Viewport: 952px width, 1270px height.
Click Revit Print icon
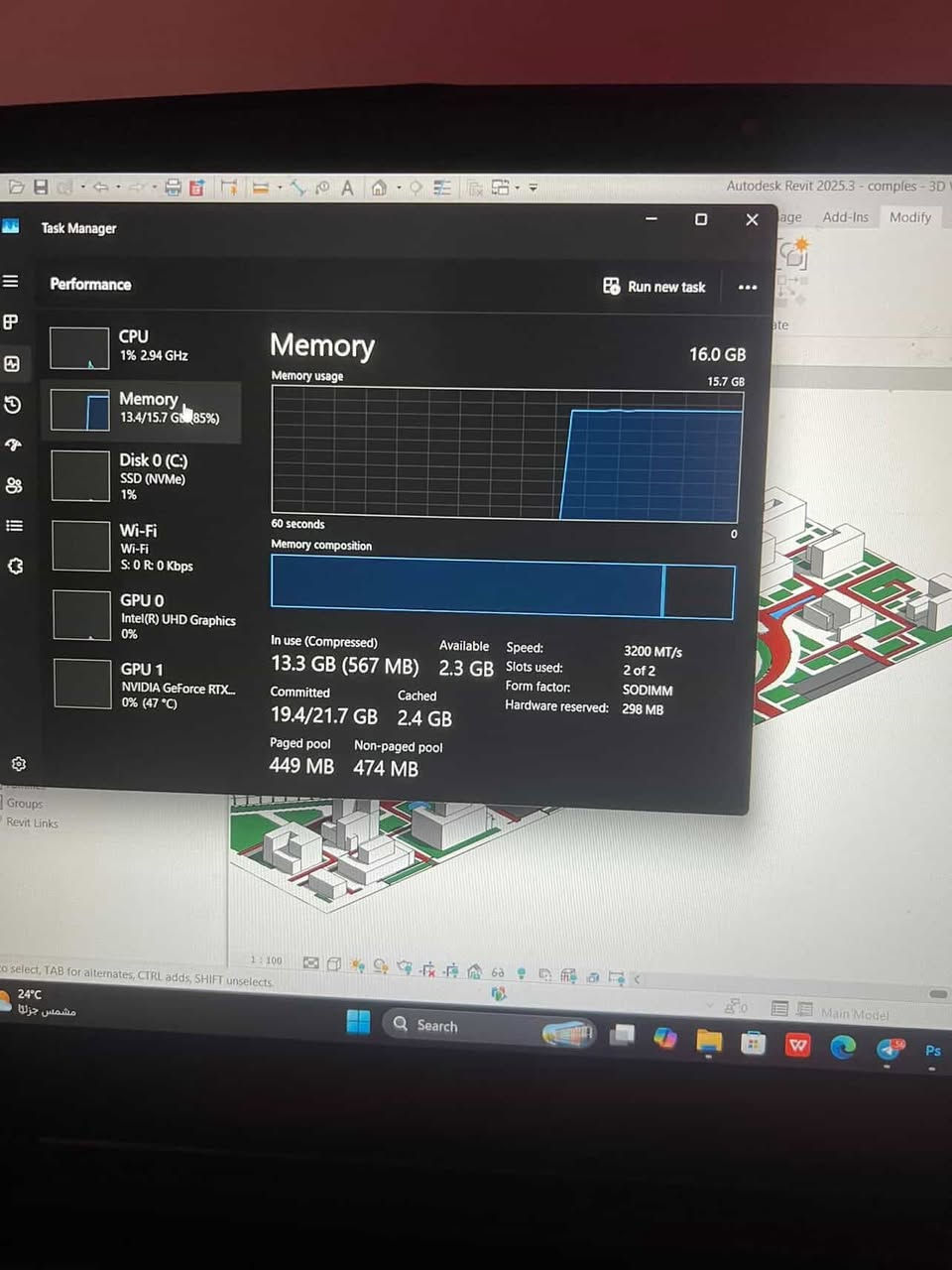[x=174, y=187]
